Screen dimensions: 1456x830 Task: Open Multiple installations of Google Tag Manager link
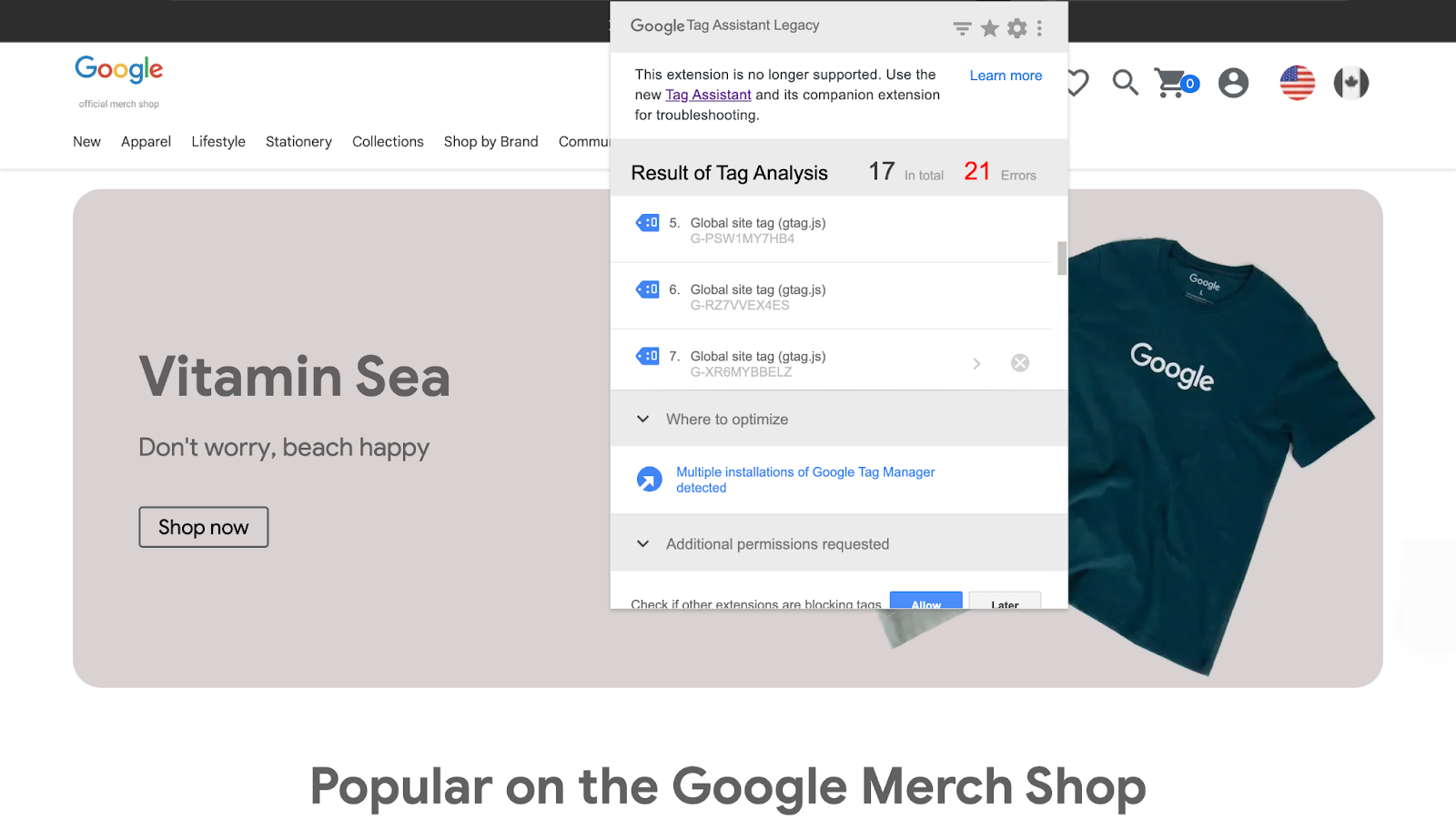point(805,480)
